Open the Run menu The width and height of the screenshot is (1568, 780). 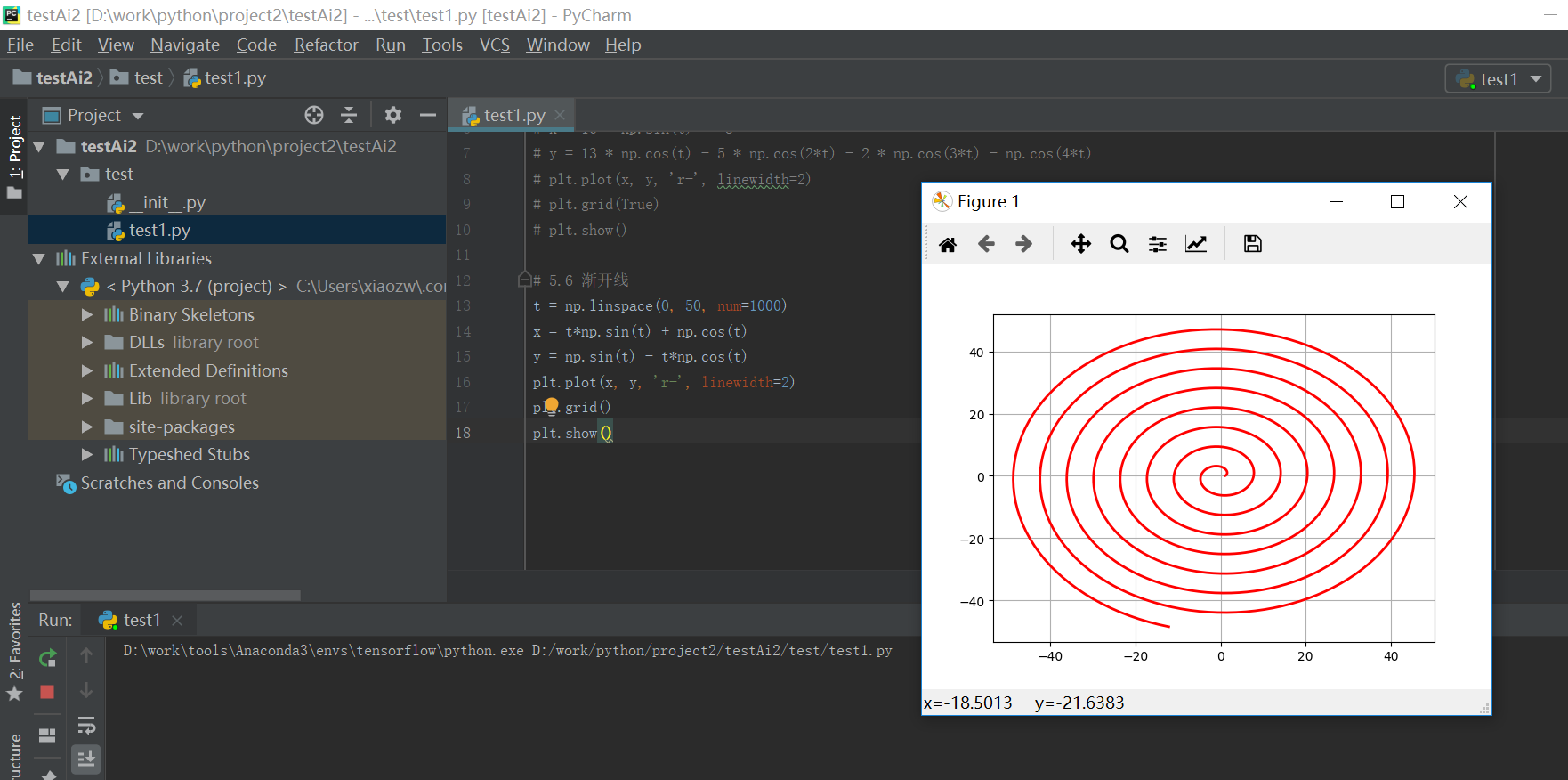(x=391, y=45)
